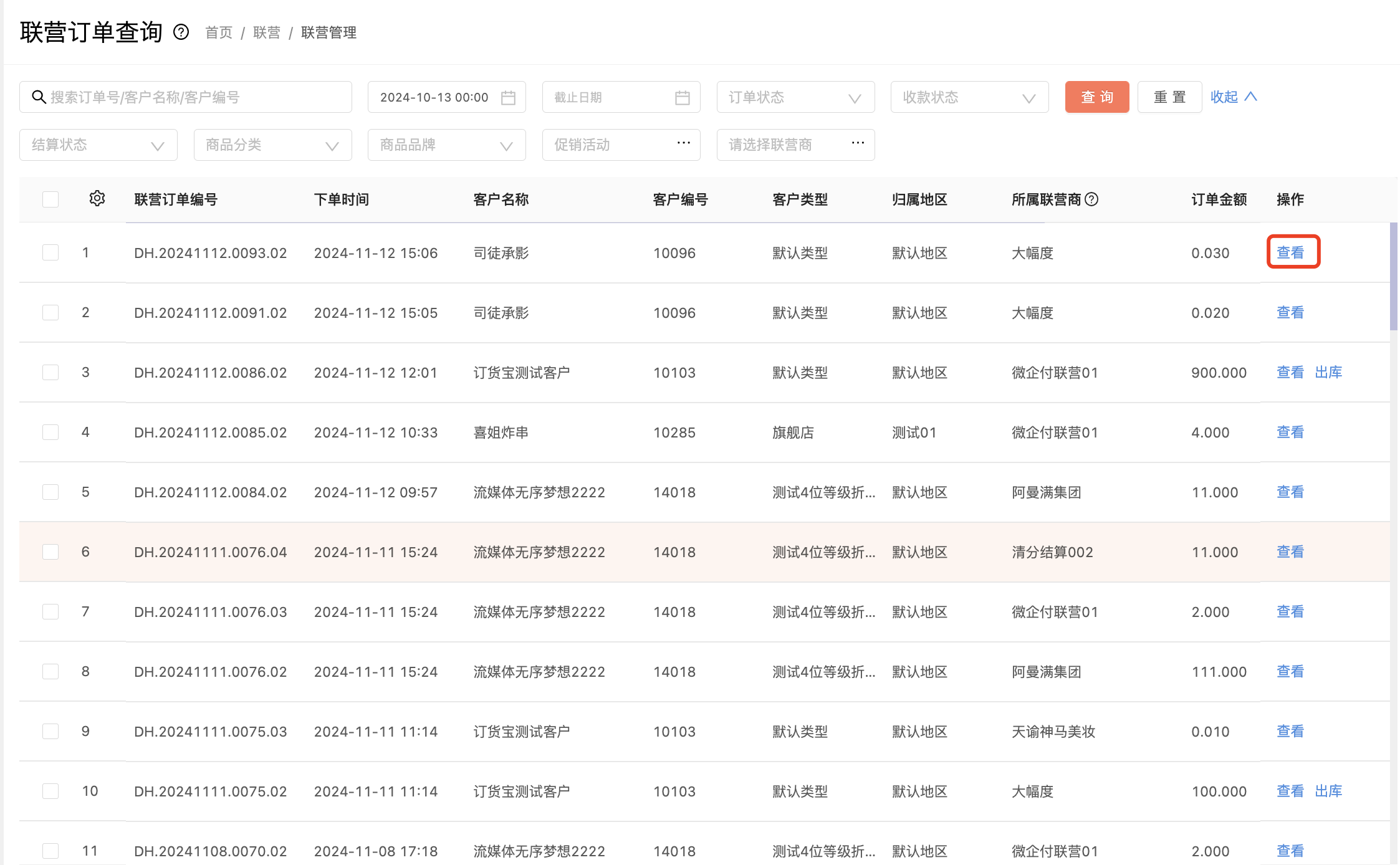
Task: Click the help icon beside 联营订单查询 title
Action: 181,32
